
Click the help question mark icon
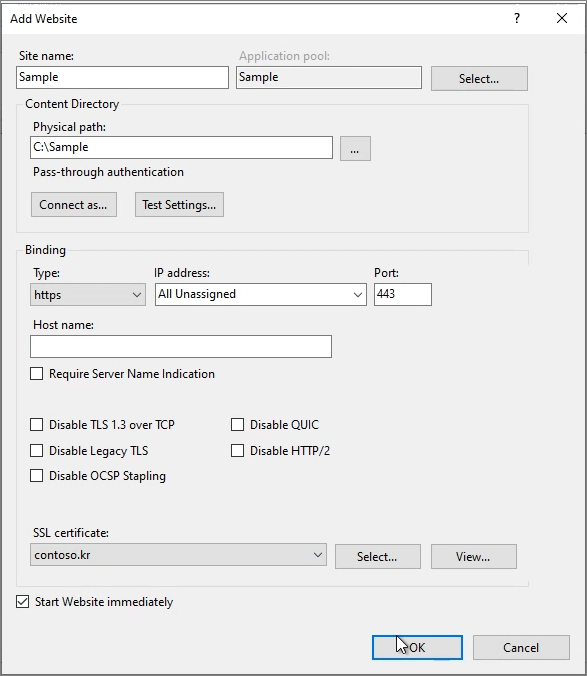tap(517, 18)
